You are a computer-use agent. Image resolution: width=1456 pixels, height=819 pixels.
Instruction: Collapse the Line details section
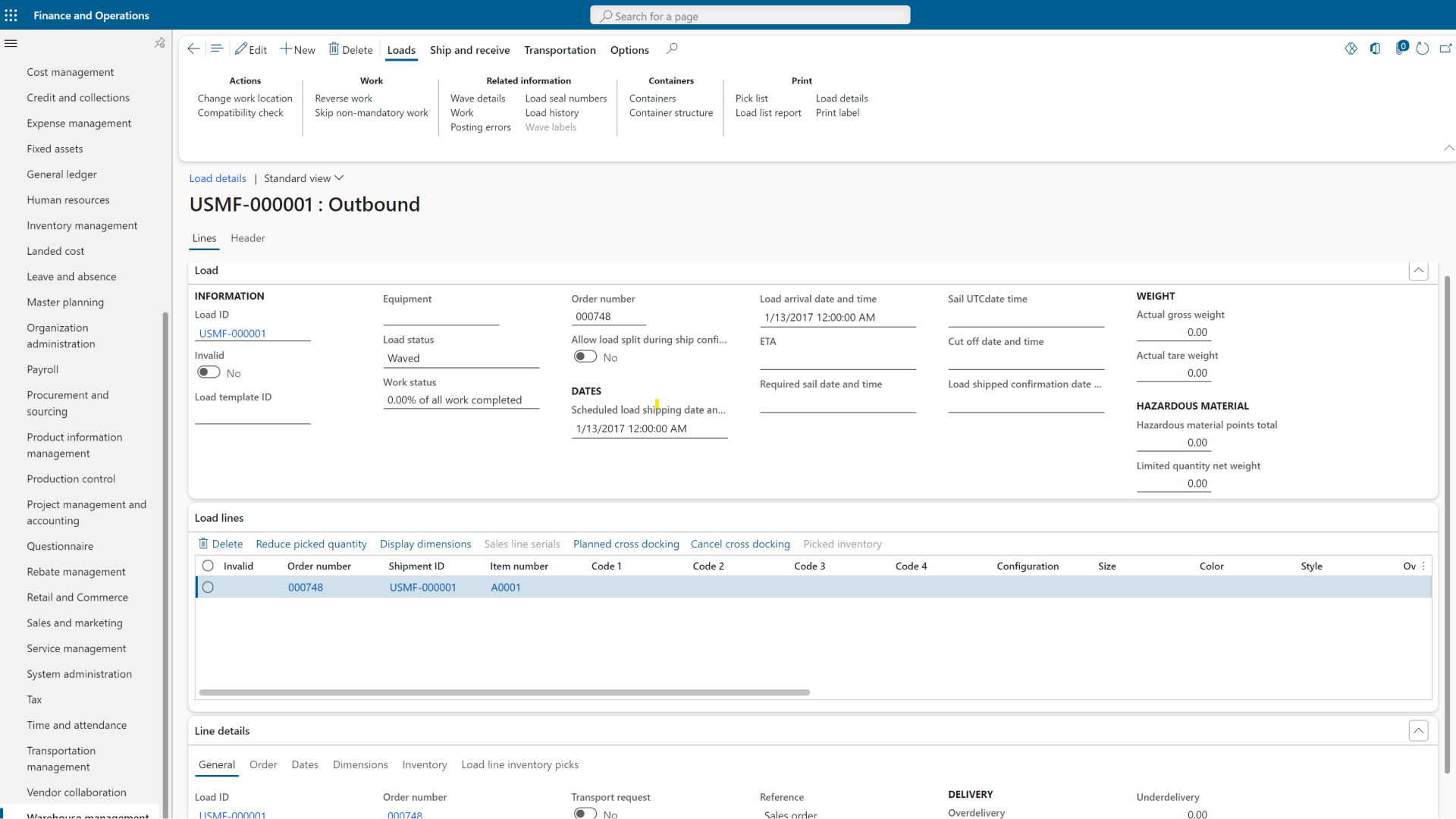(1419, 730)
